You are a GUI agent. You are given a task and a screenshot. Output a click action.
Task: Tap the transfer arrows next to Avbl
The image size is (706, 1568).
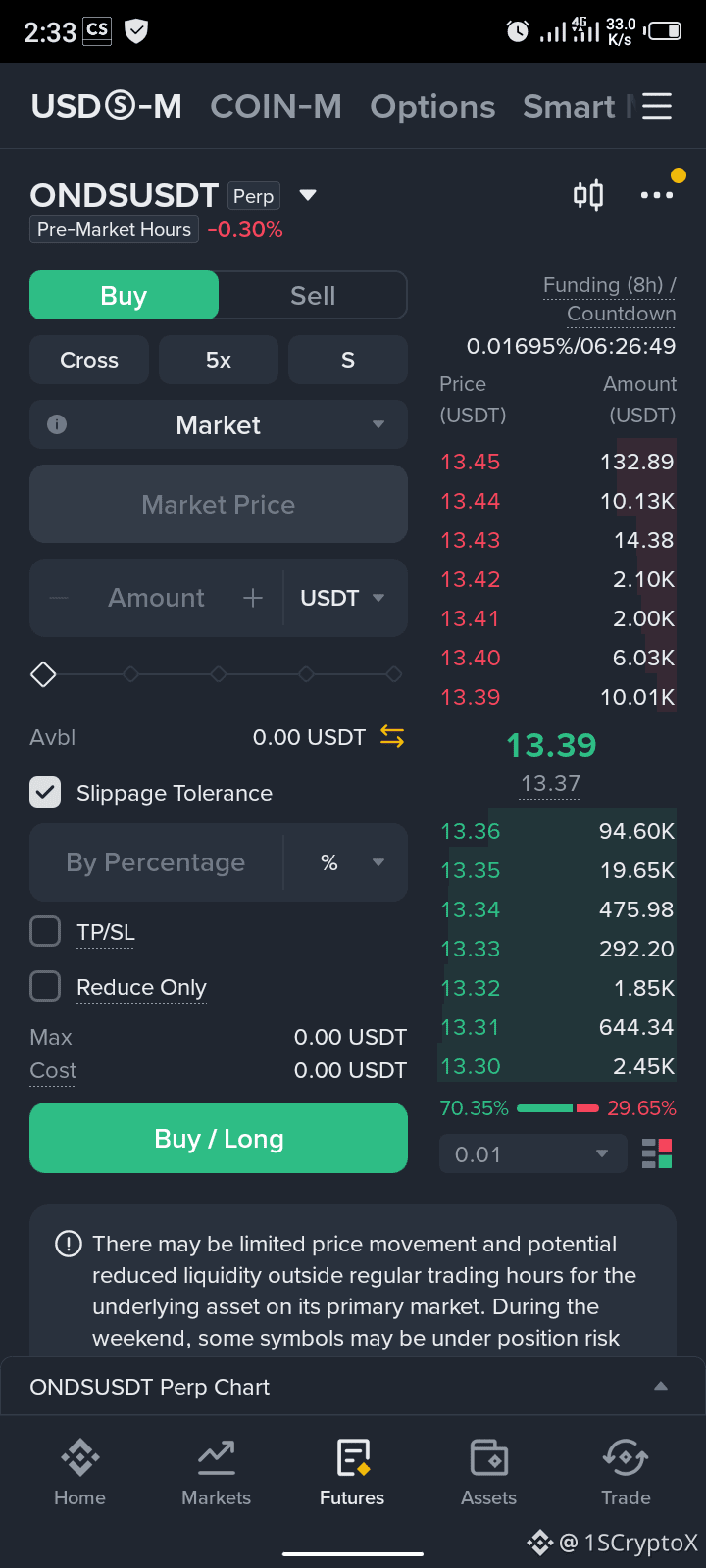392,736
